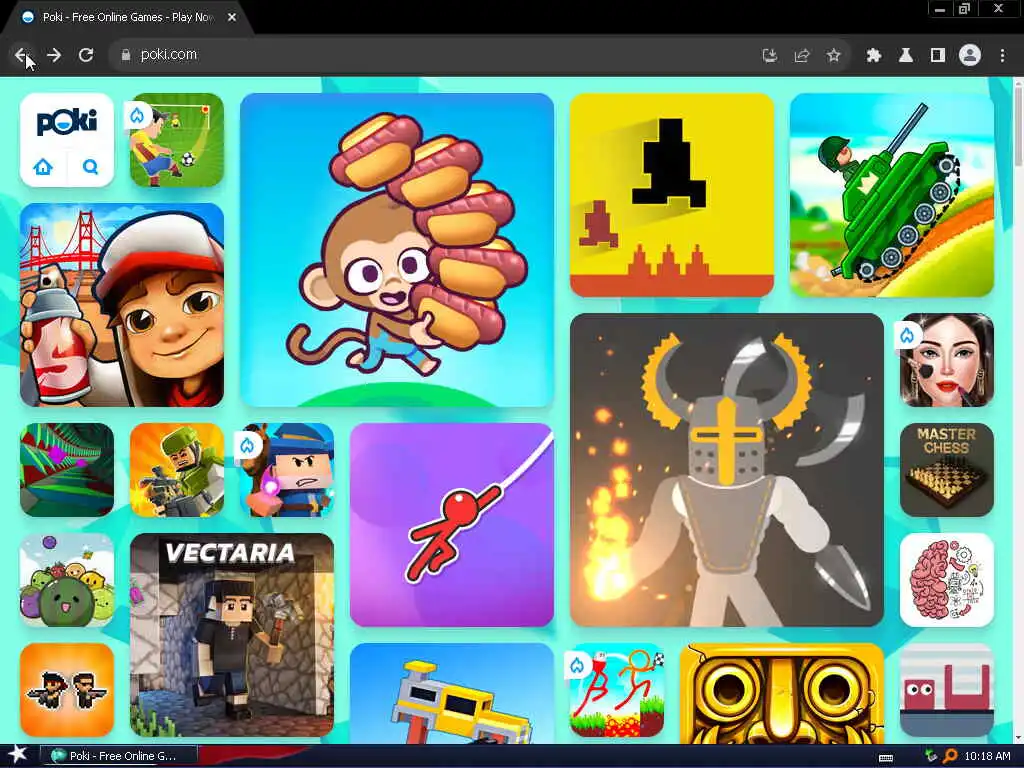The width and height of the screenshot is (1024, 768).
Task: Click the site lock icon
Action: tap(126, 55)
